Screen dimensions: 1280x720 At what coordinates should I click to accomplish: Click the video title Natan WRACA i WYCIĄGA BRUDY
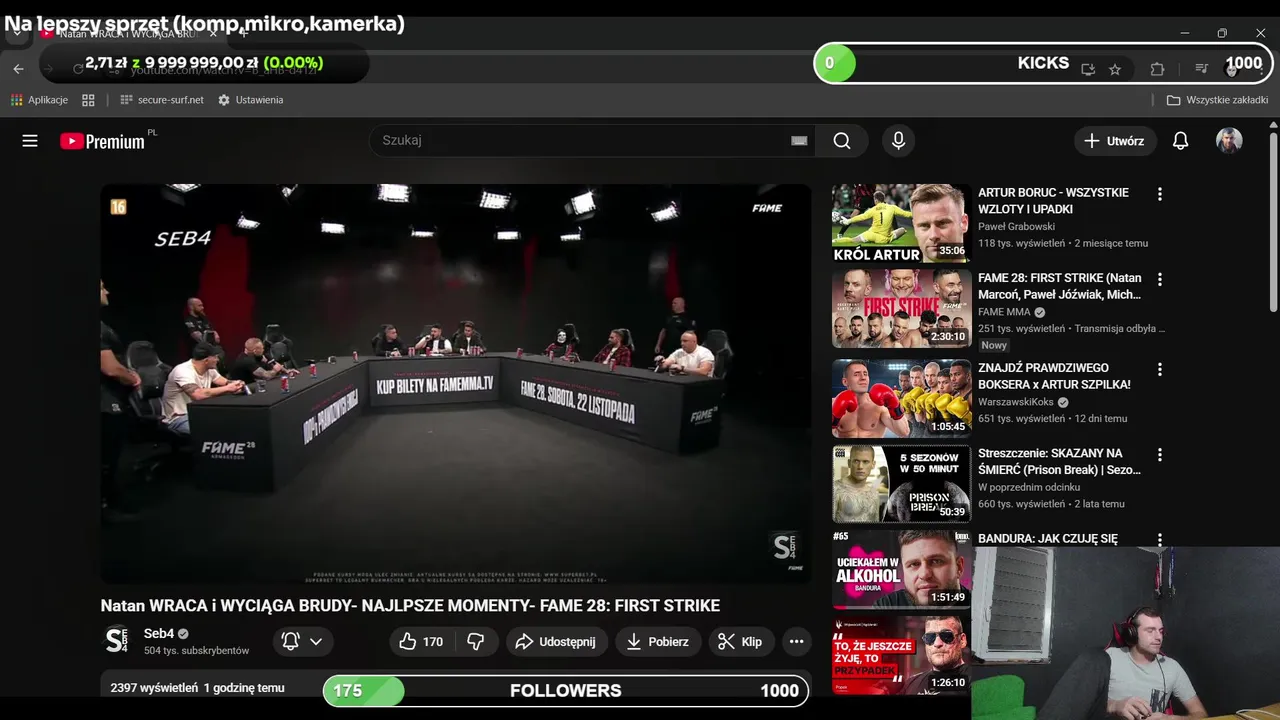(410, 606)
